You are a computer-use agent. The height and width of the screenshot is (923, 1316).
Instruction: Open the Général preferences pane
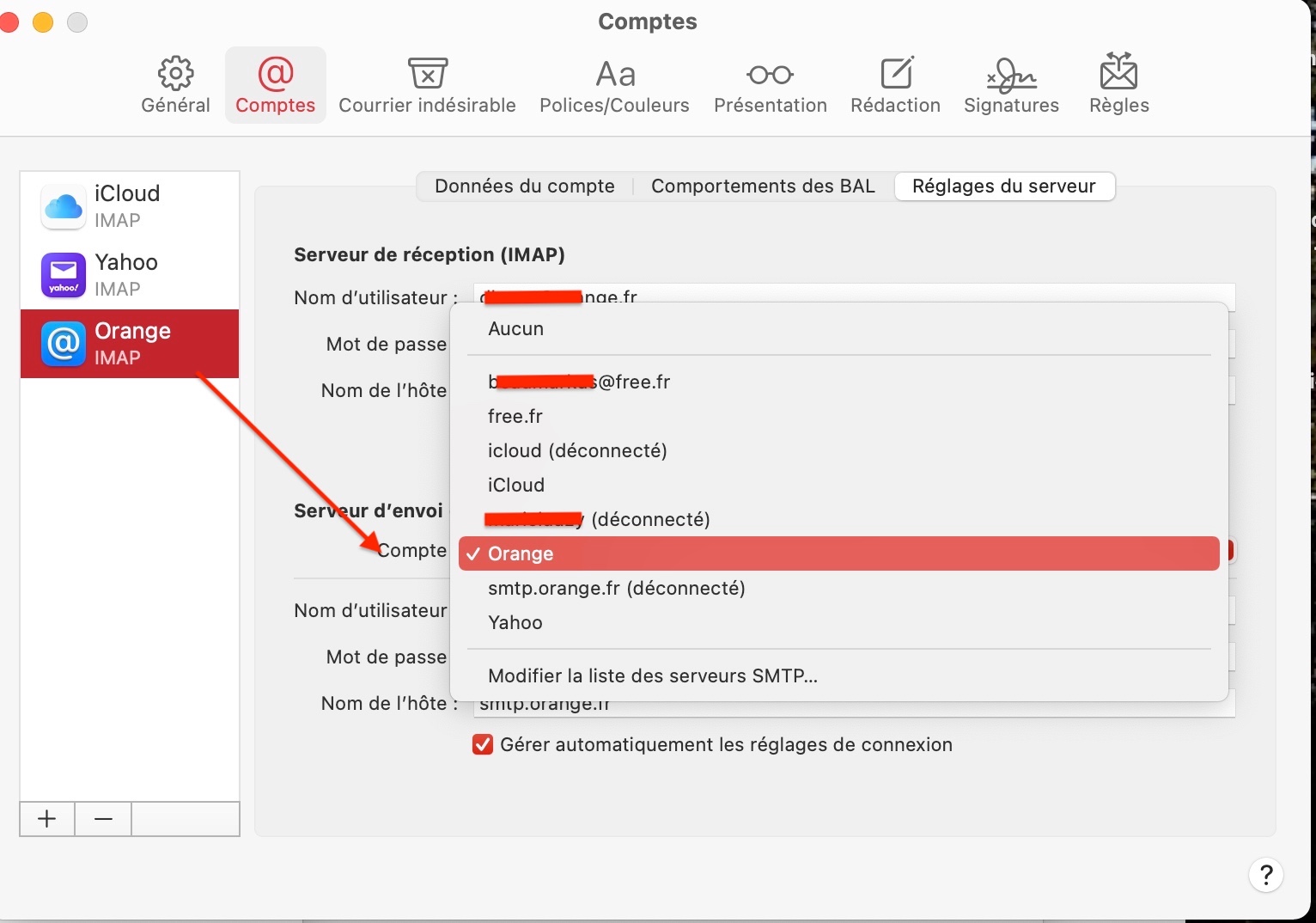[x=175, y=85]
